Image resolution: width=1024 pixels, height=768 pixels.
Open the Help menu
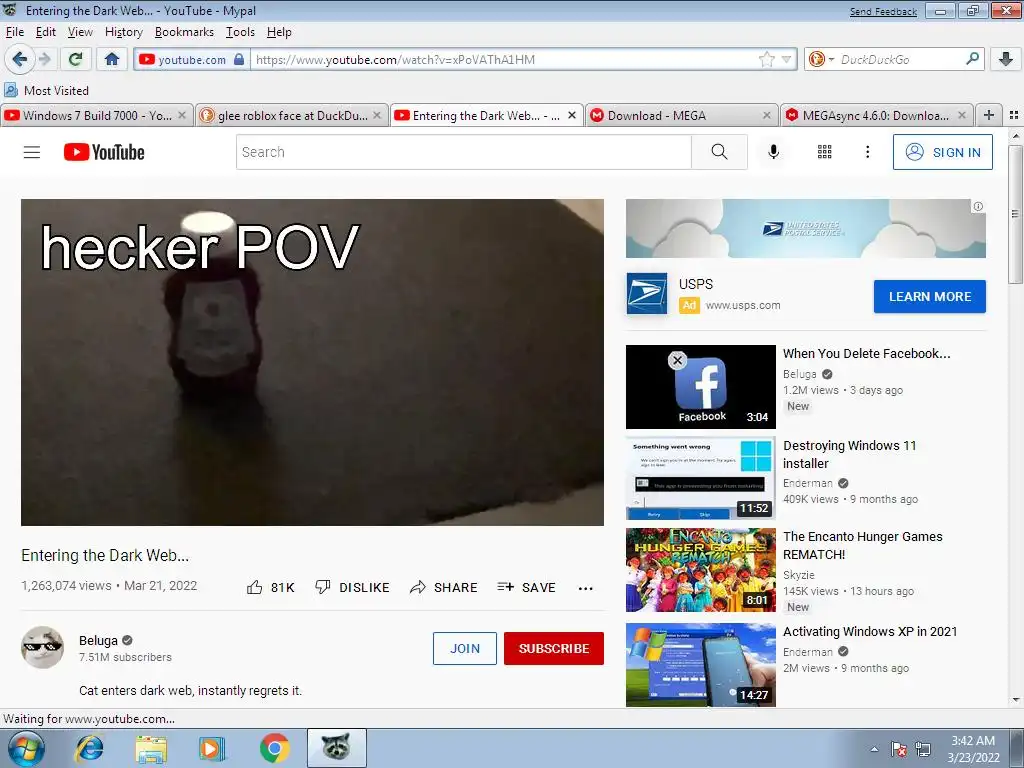pos(279,32)
